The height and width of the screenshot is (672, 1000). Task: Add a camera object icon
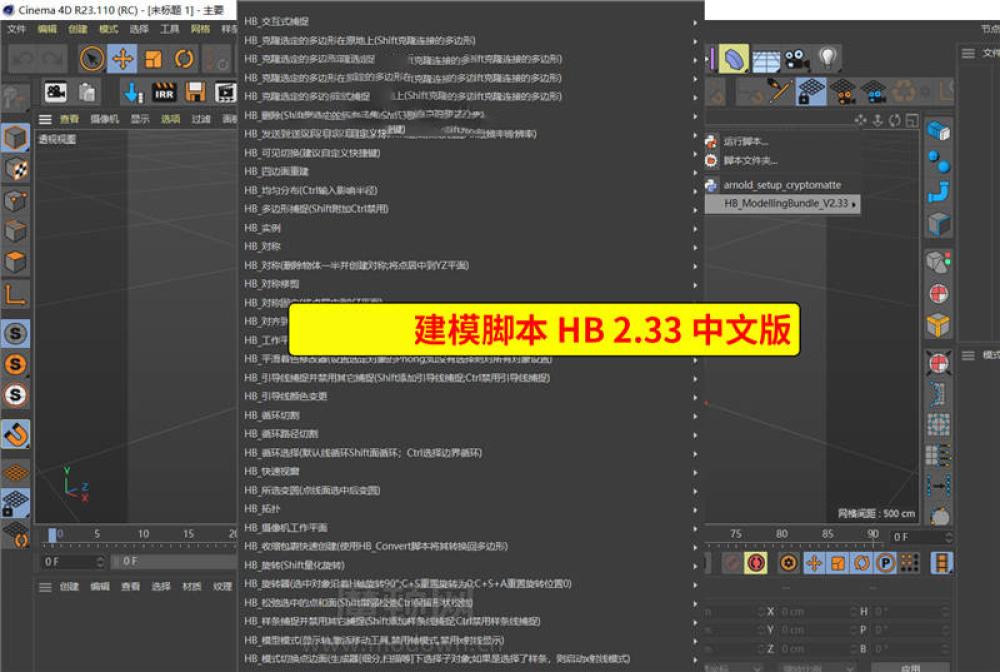pos(797,59)
